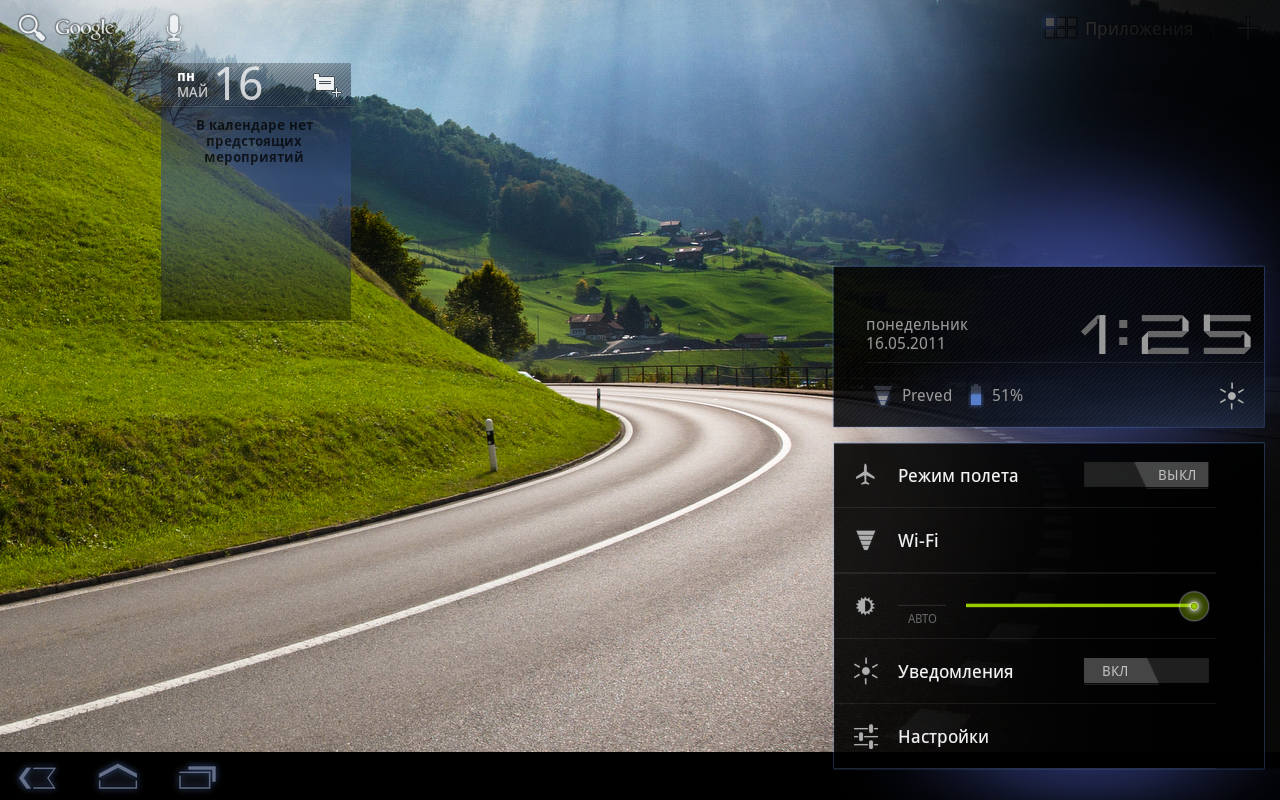The width and height of the screenshot is (1280, 800).
Task: Enable АВТО brightness mode
Action: click(x=921, y=612)
